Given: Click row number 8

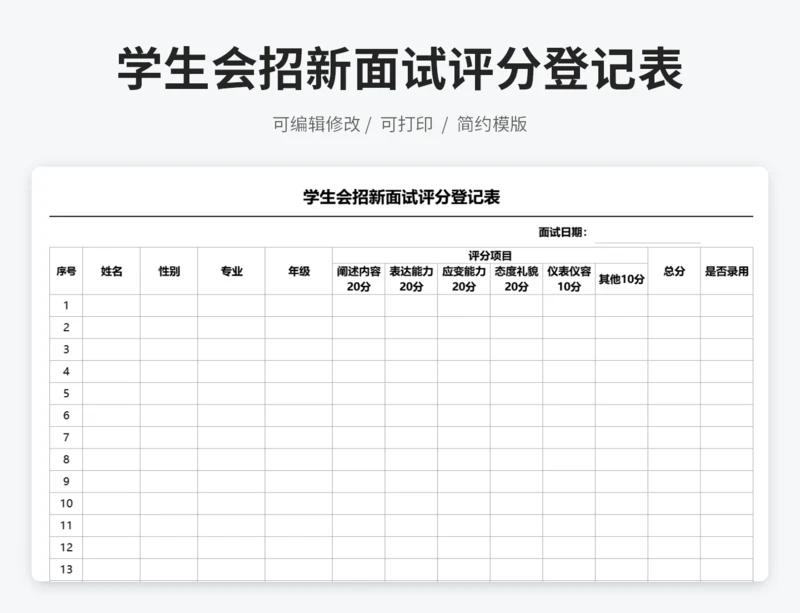Looking at the screenshot, I should [66, 459].
